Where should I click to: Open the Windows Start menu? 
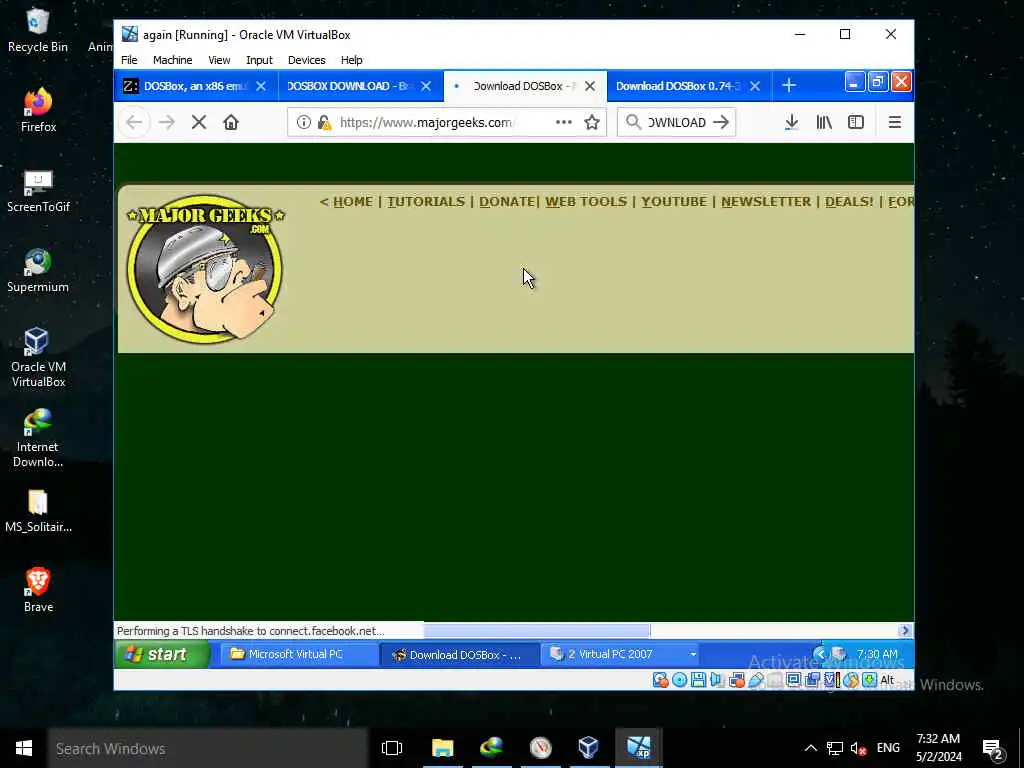coord(24,748)
